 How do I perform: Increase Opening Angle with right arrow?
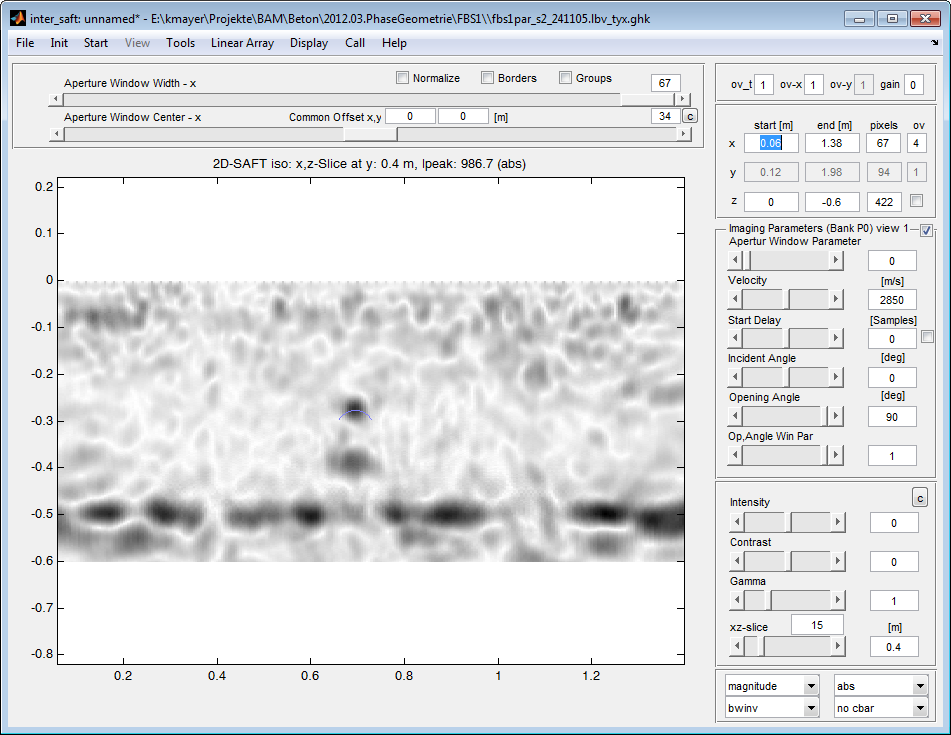(x=836, y=416)
